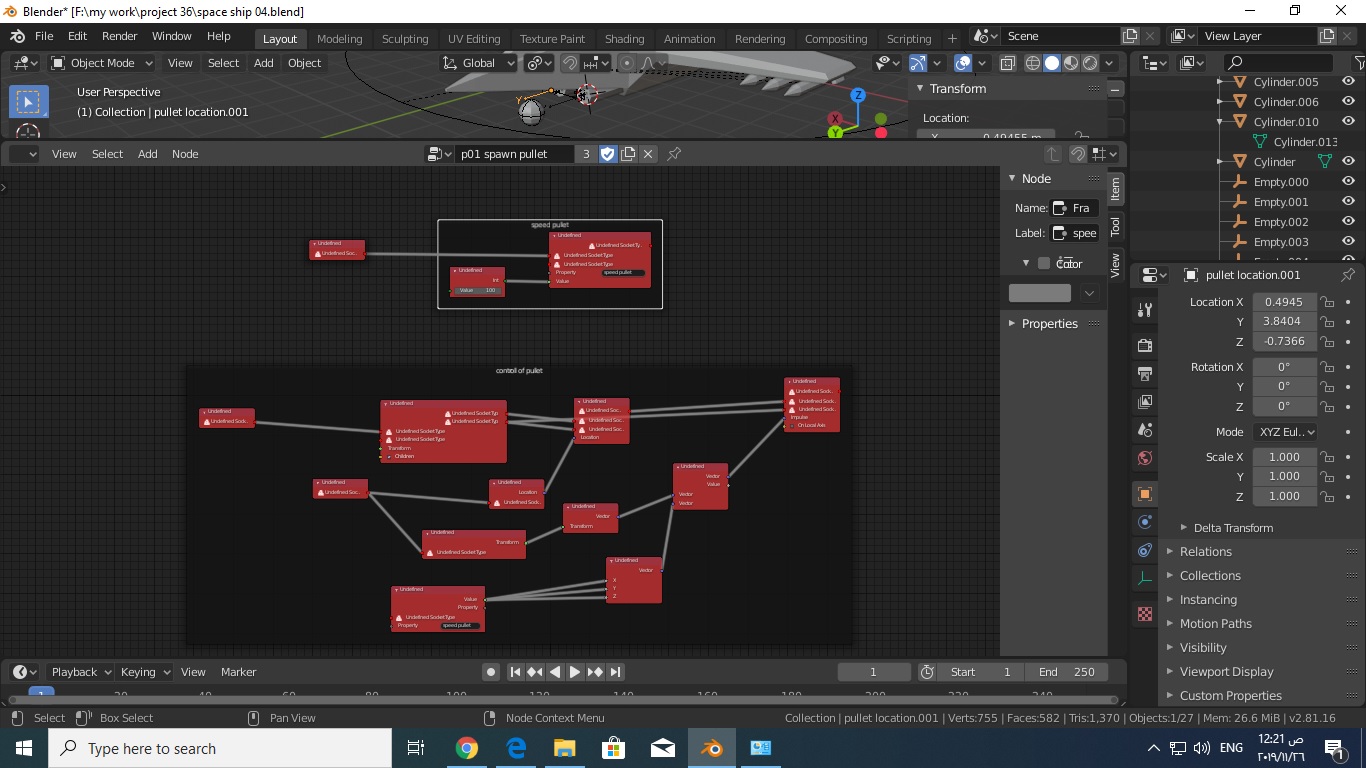
Task: Jump to the timeline end frame
Action: (x=615, y=672)
